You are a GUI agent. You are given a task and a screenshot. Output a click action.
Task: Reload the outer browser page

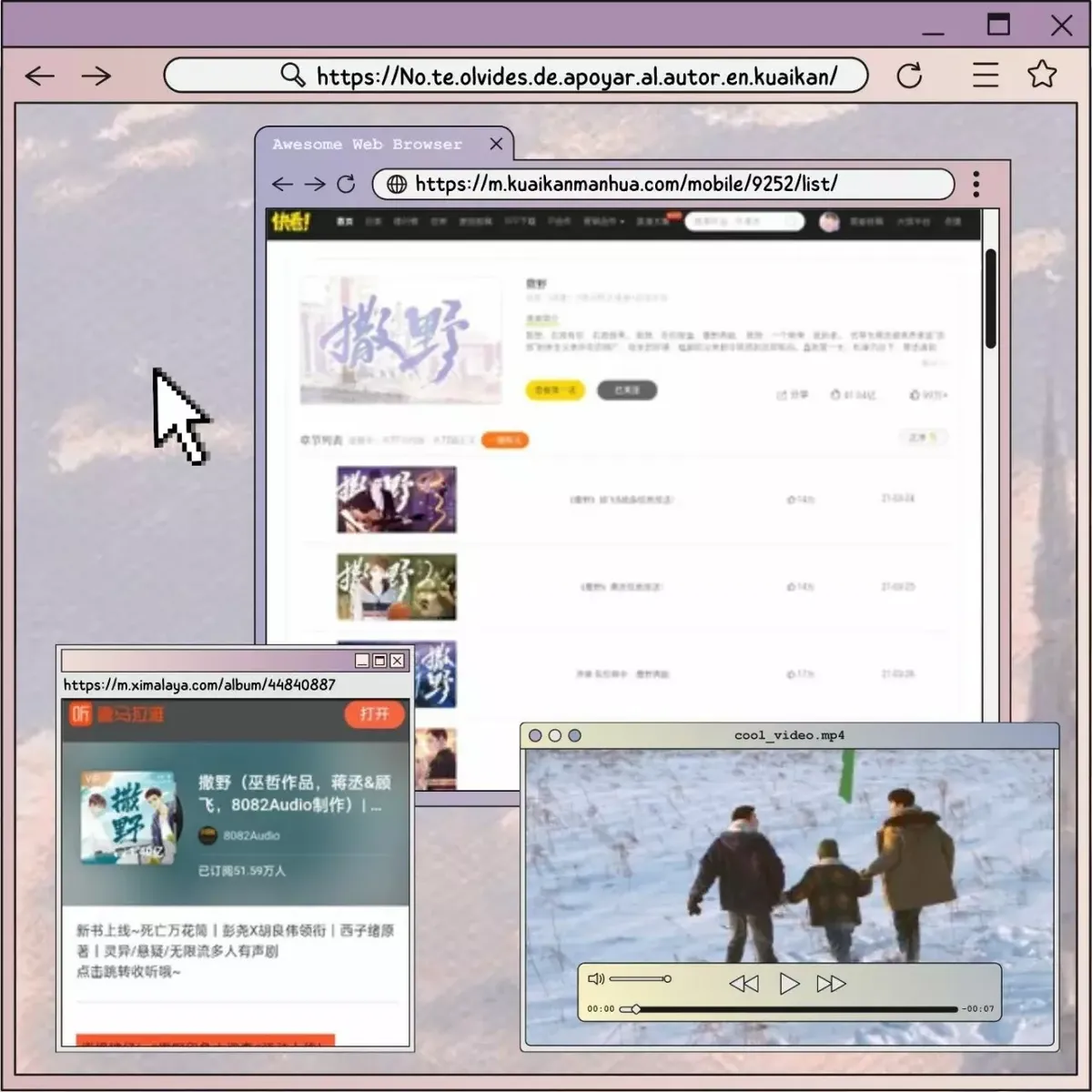pyautogui.click(x=909, y=75)
